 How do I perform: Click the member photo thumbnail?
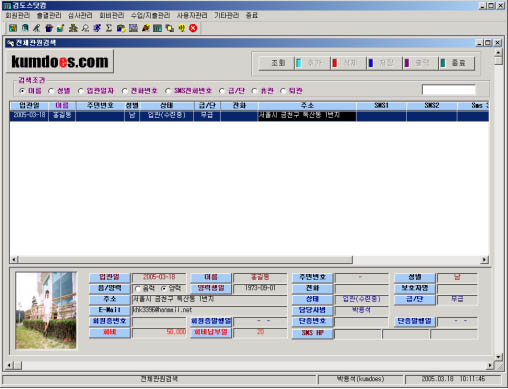(x=46, y=311)
